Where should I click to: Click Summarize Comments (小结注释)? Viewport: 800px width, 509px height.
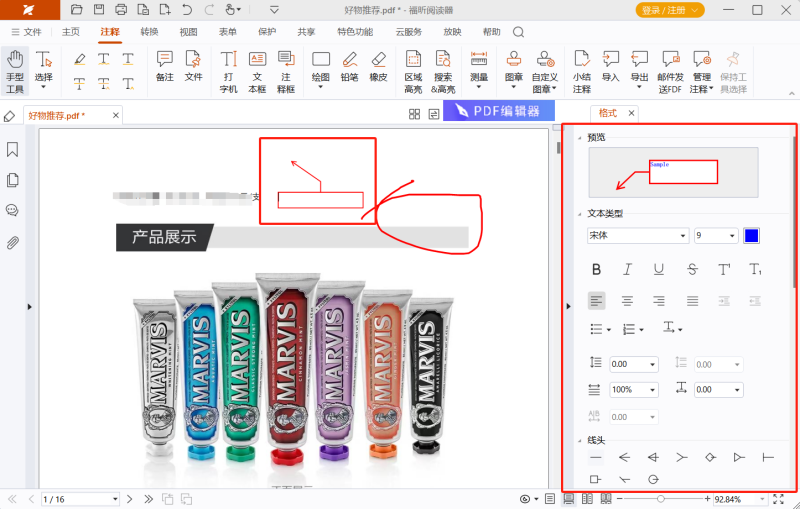pos(582,72)
